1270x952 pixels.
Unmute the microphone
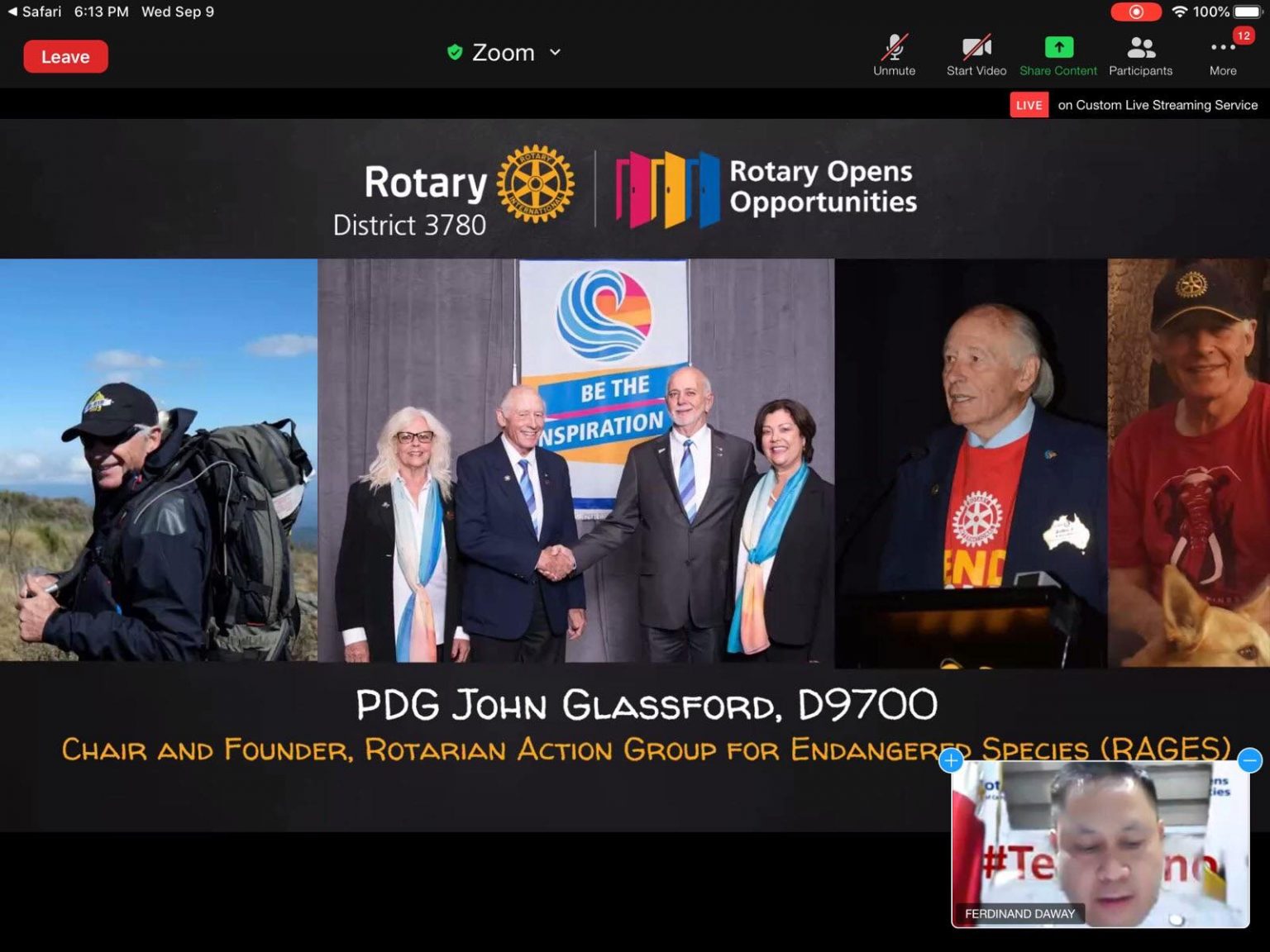(894, 55)
